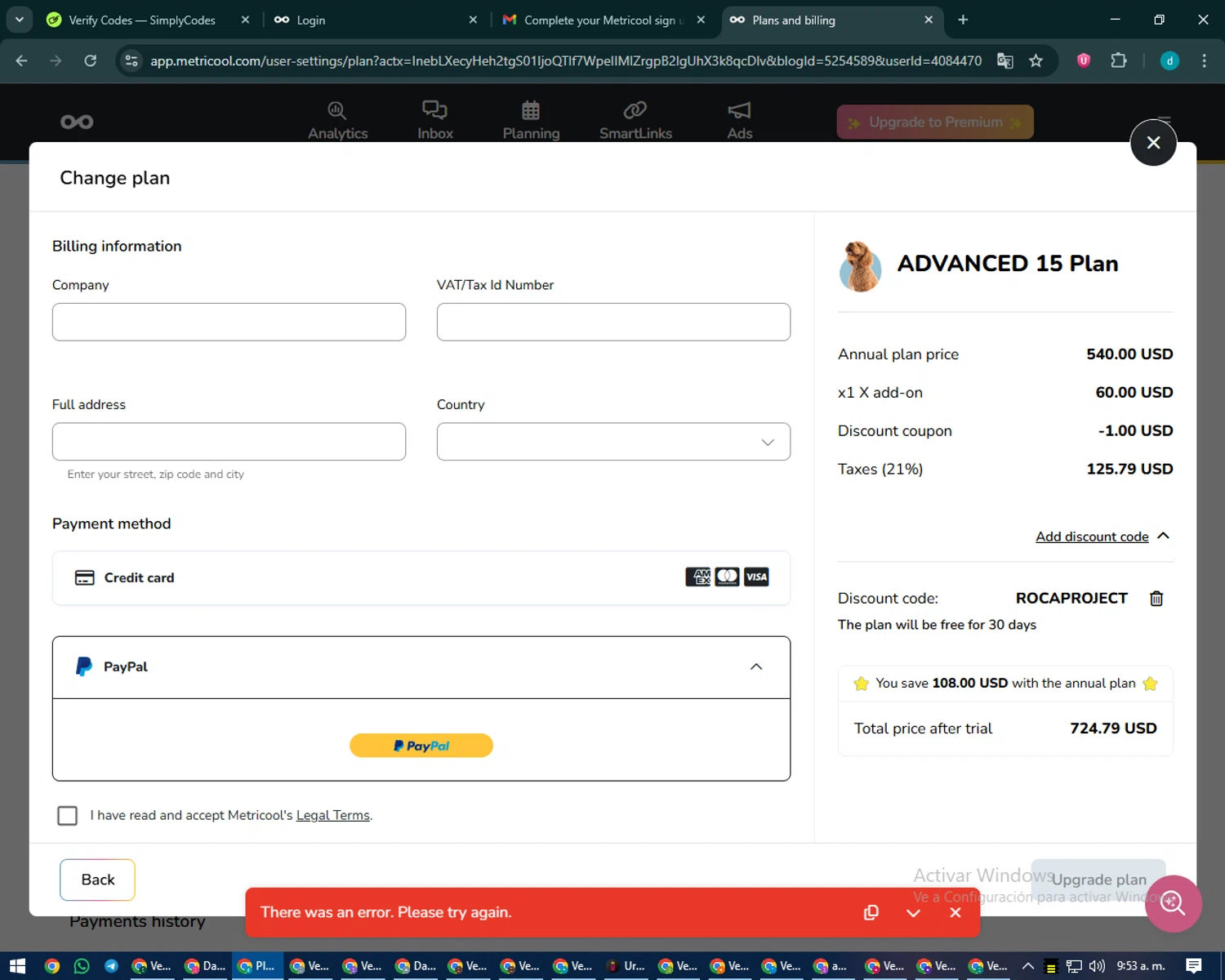Open the Ads section
The width and height of the screenshot is (1225, 980).
[739, 121]
